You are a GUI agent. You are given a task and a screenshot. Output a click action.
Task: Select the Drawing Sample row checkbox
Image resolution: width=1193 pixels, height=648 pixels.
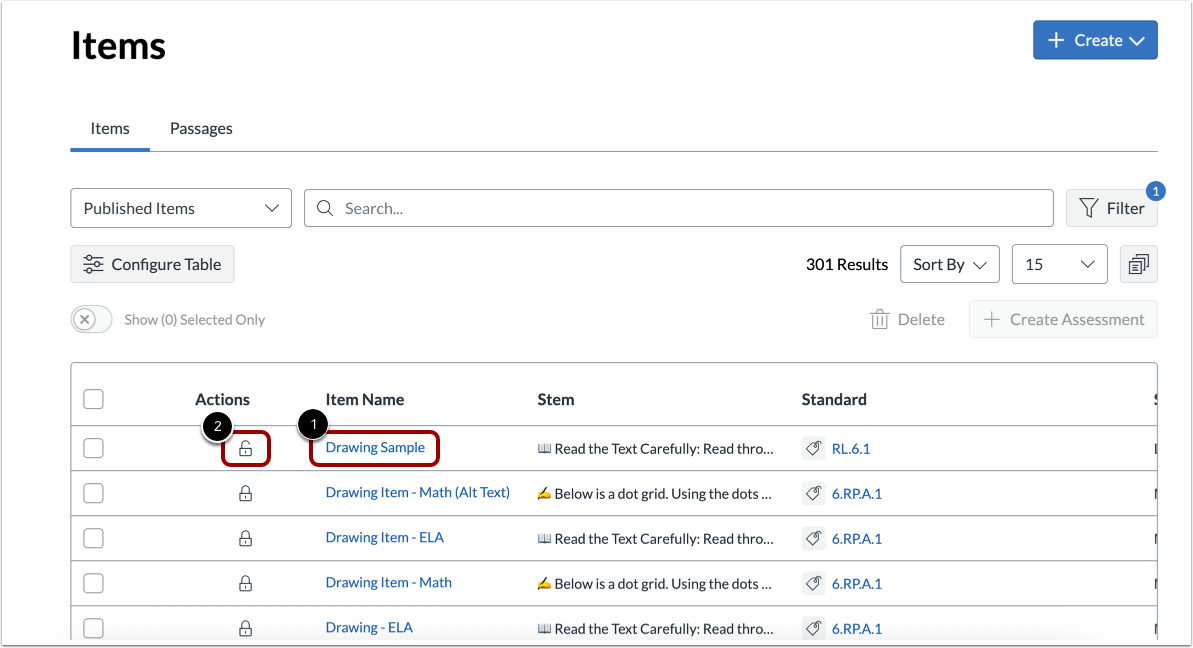(94, 449)
